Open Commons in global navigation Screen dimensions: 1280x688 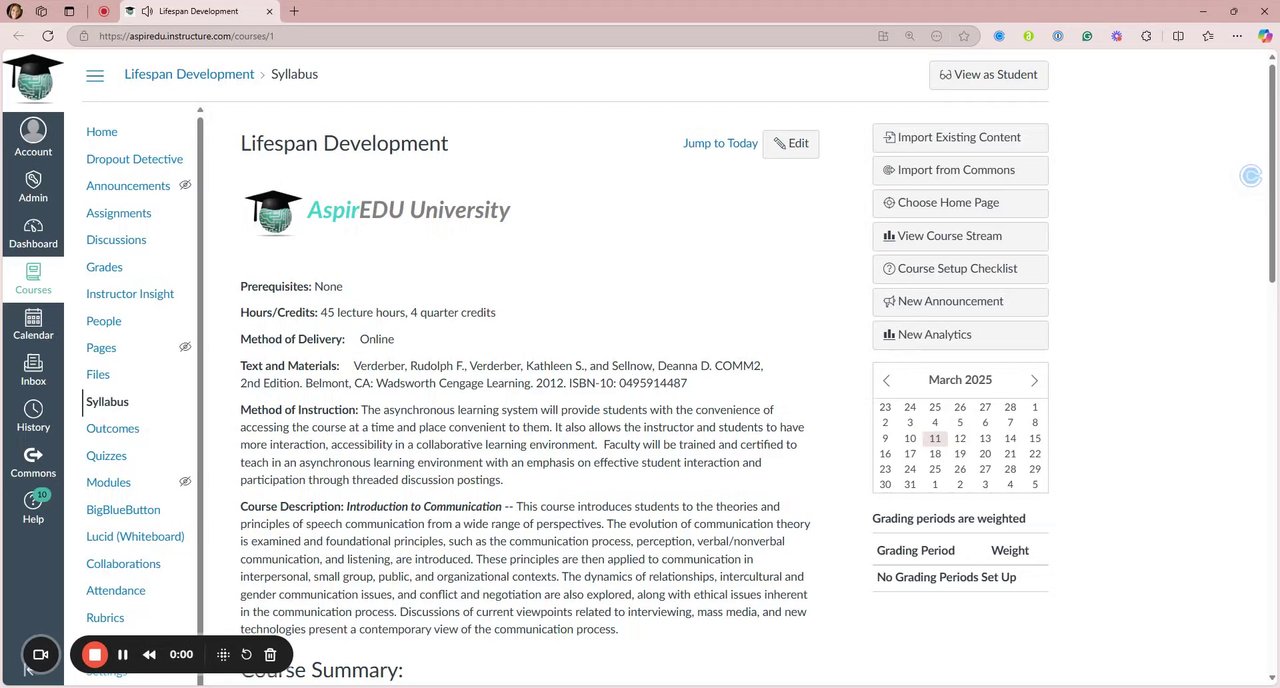pos(33,462)
